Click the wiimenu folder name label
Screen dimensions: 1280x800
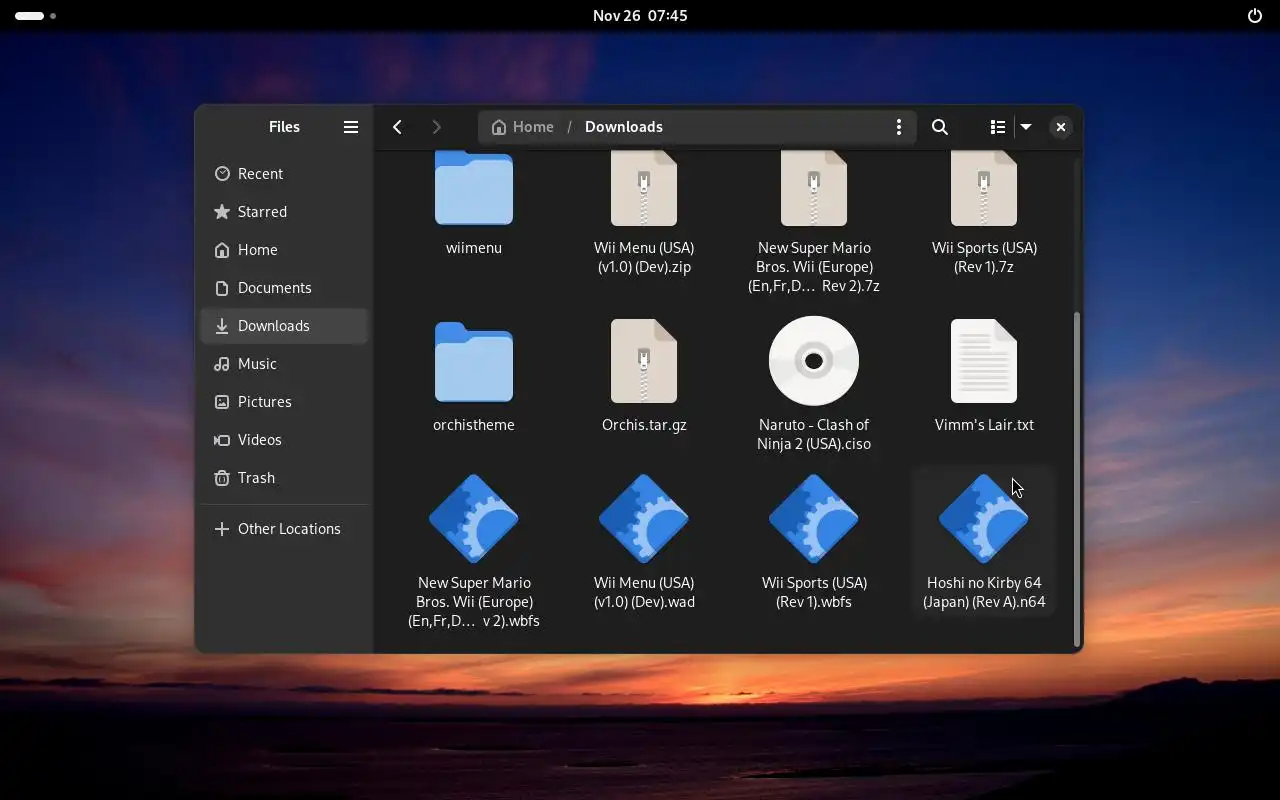474,248
